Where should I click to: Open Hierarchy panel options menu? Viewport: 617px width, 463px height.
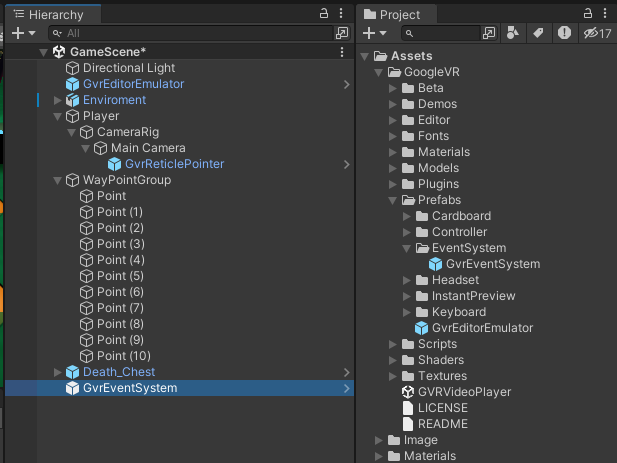point(341,14)
